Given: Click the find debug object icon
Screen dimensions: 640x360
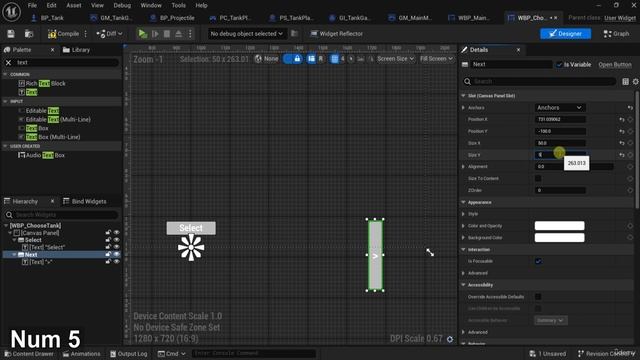Looking at the screenshot, I should pyautogui.click(x=294, y=34).
